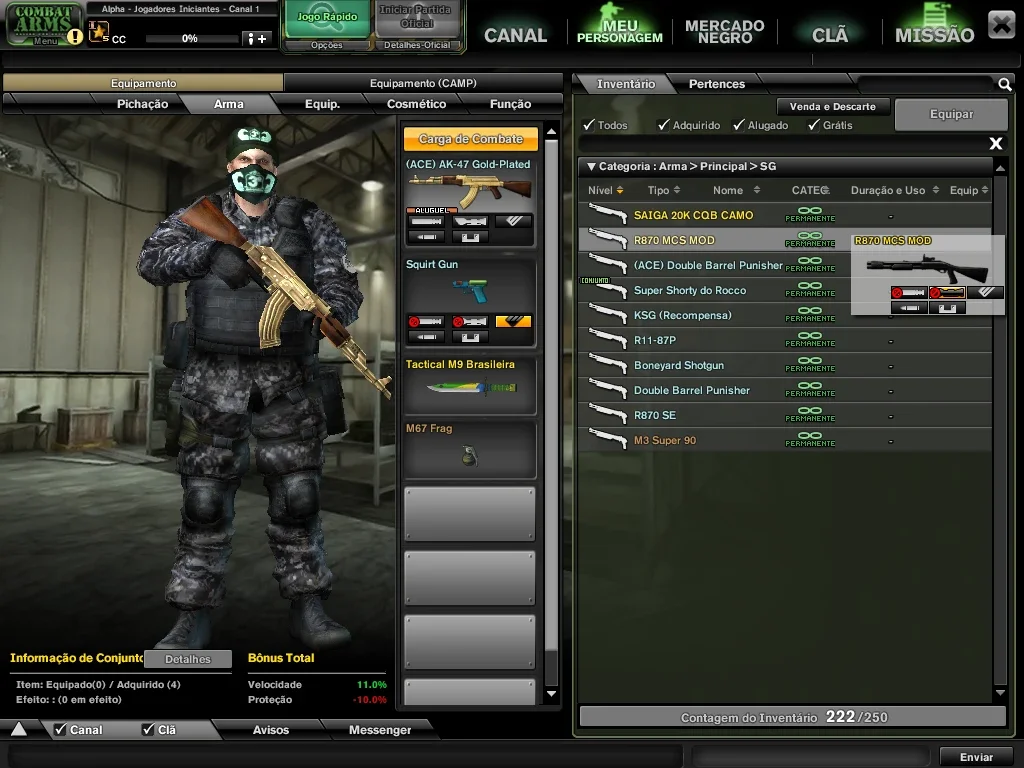The width and height of the screenshot is (1024, 768).
Task: Click Squirt Gun first blocked attachment slot
Action: click(x=426, y=321)
